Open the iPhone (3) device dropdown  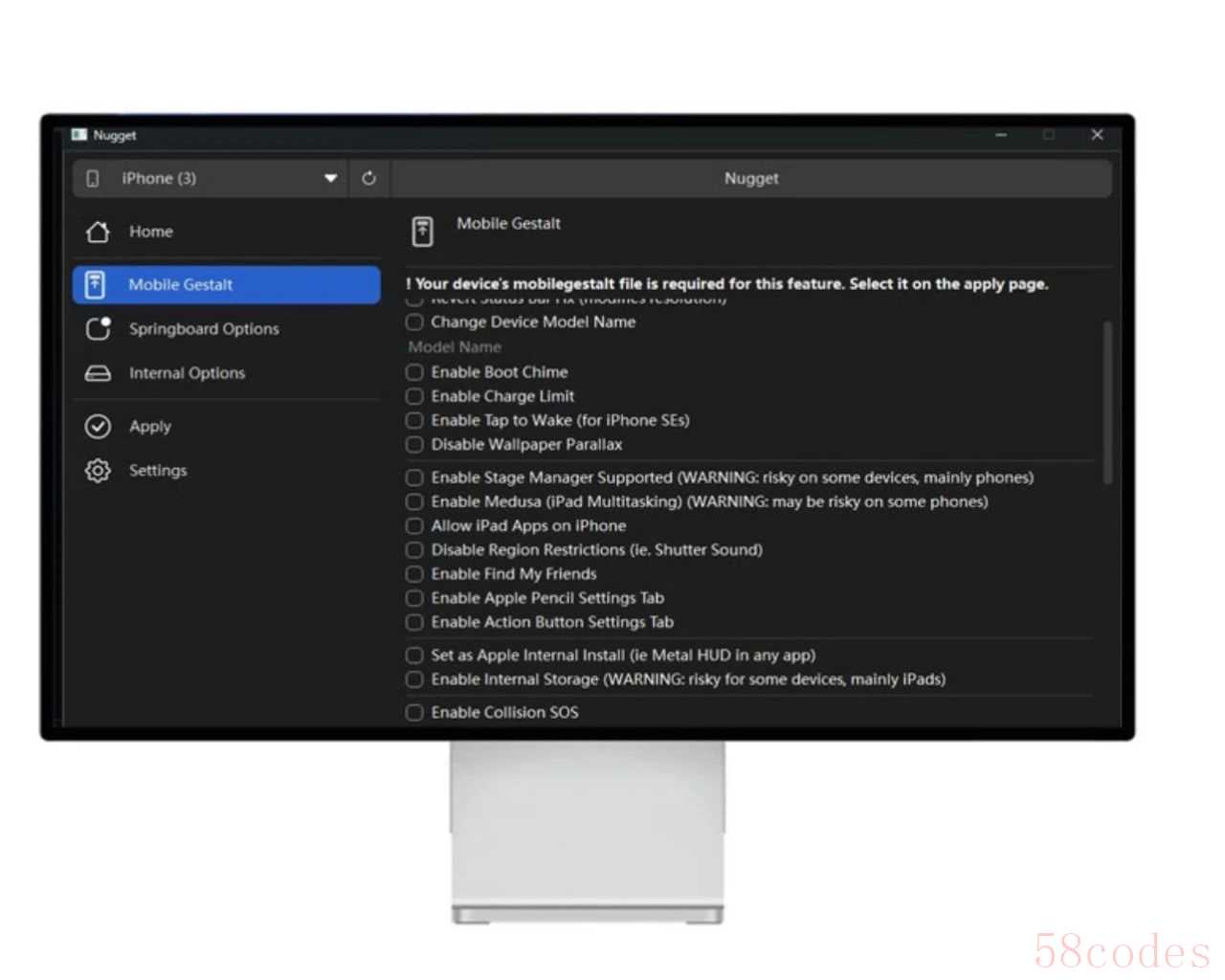click(210, 178)
